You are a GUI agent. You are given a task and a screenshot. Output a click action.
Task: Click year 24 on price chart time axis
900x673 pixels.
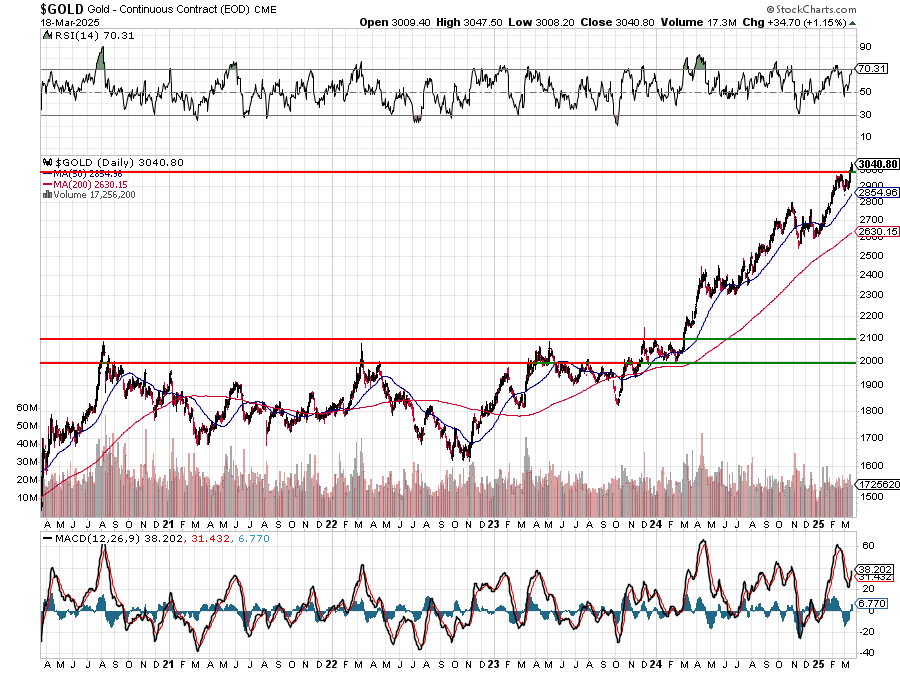(x=656, y=524)
